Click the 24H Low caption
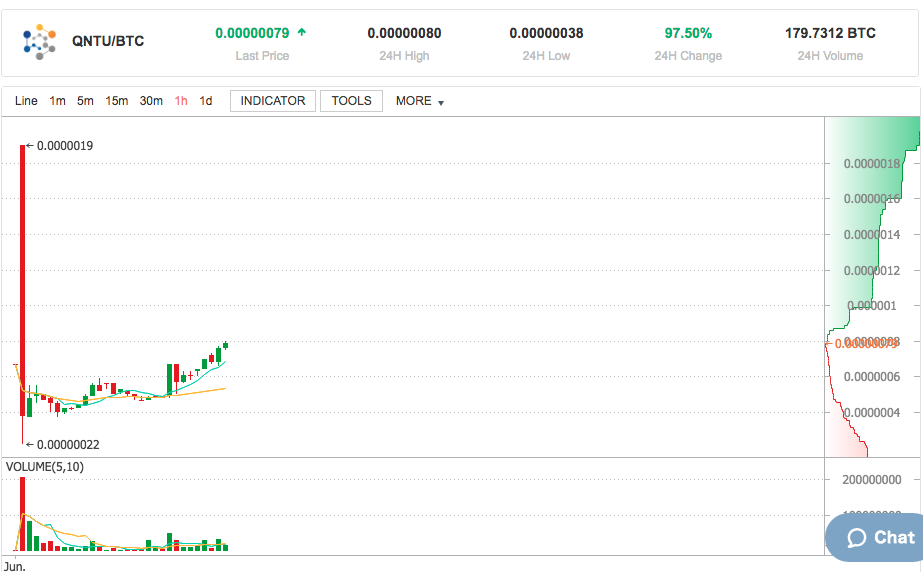The width and height of the screenshot is (923, 572). (x=546, y=56)
